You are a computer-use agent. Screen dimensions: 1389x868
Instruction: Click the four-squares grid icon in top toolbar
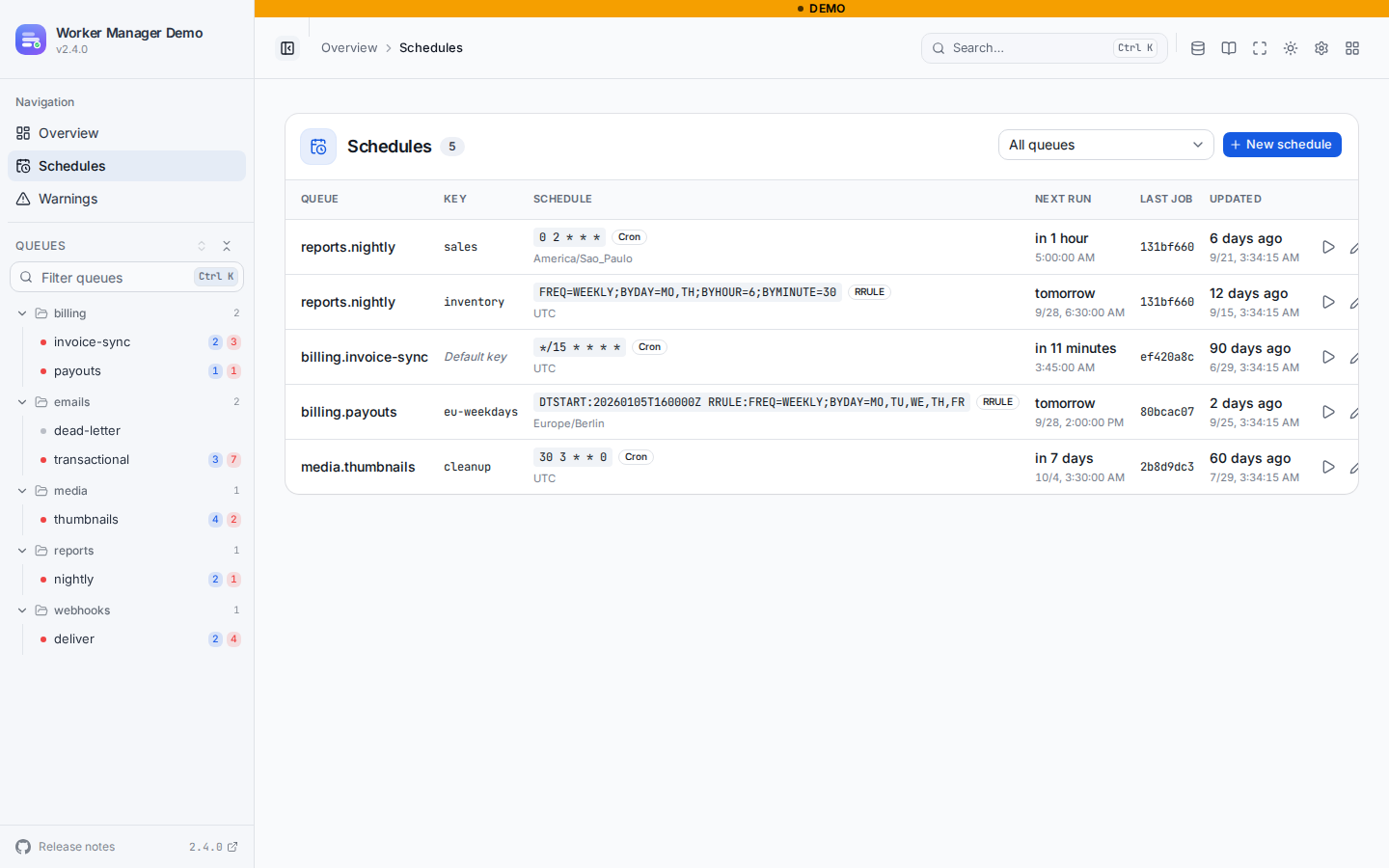(1352, 48)
